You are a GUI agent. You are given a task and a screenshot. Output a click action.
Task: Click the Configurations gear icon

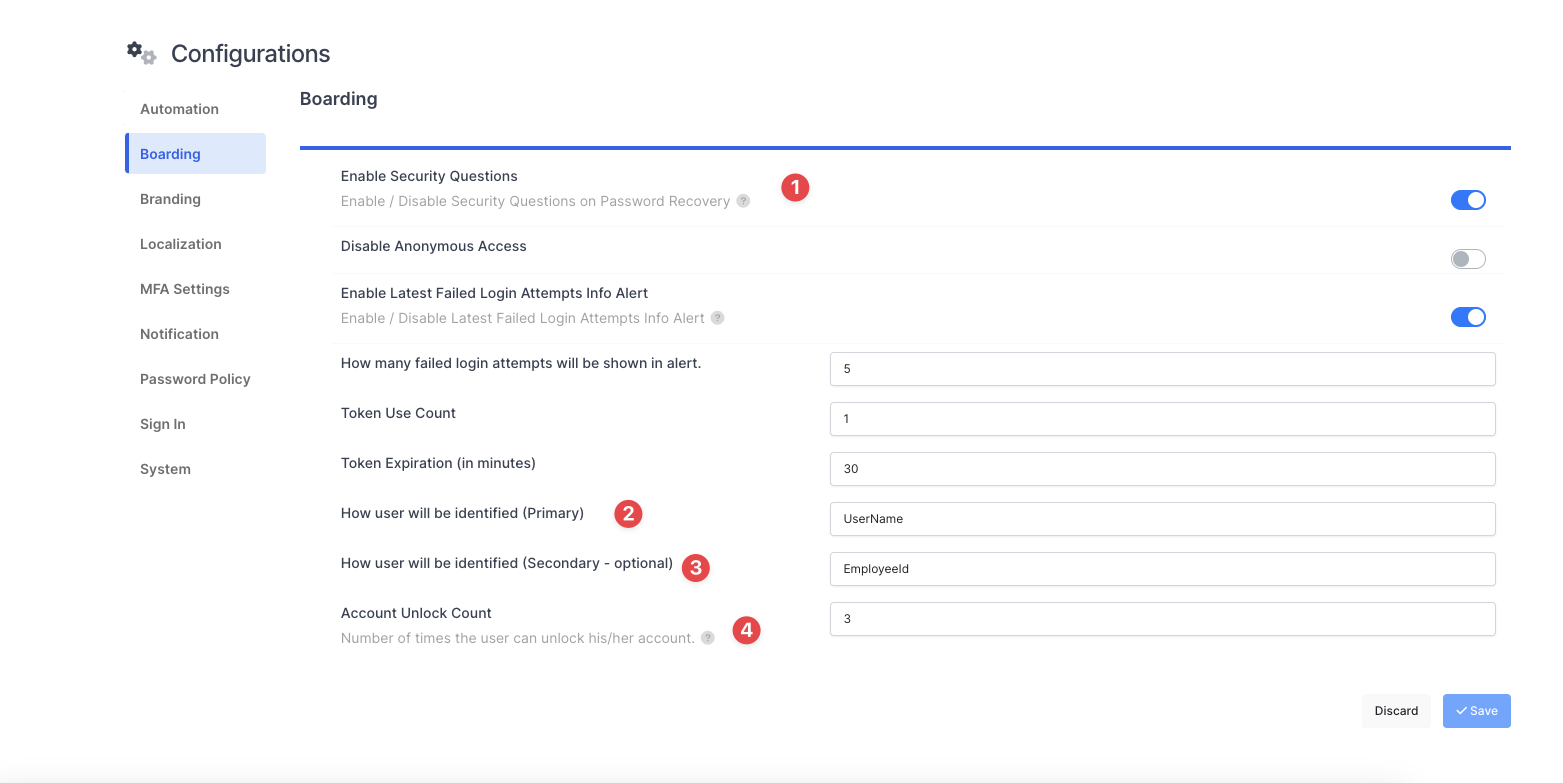[141, 52]
